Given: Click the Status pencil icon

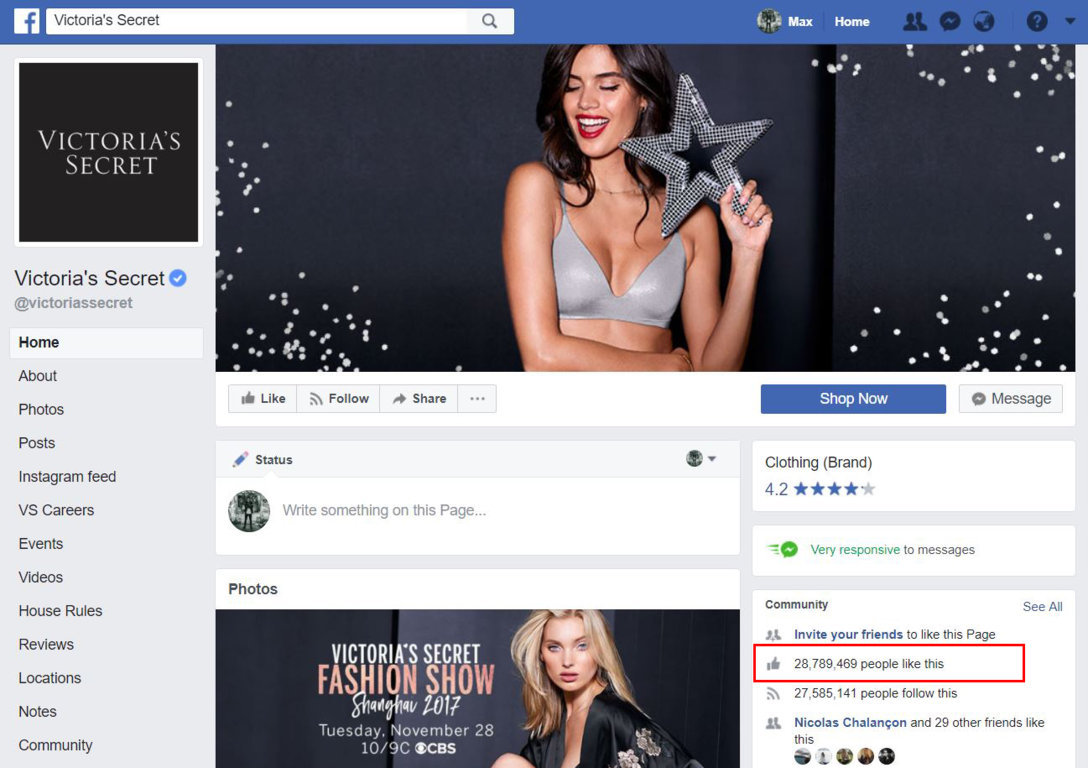Looking at the screenshot, I should click(x=240, y=459).
